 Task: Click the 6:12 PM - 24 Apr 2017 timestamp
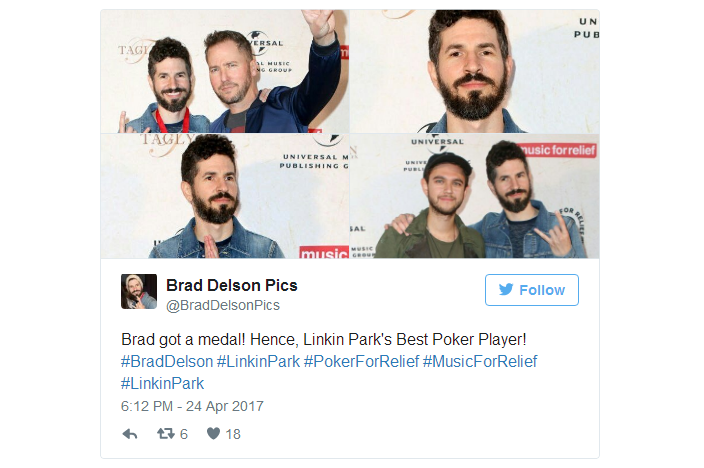192,406
